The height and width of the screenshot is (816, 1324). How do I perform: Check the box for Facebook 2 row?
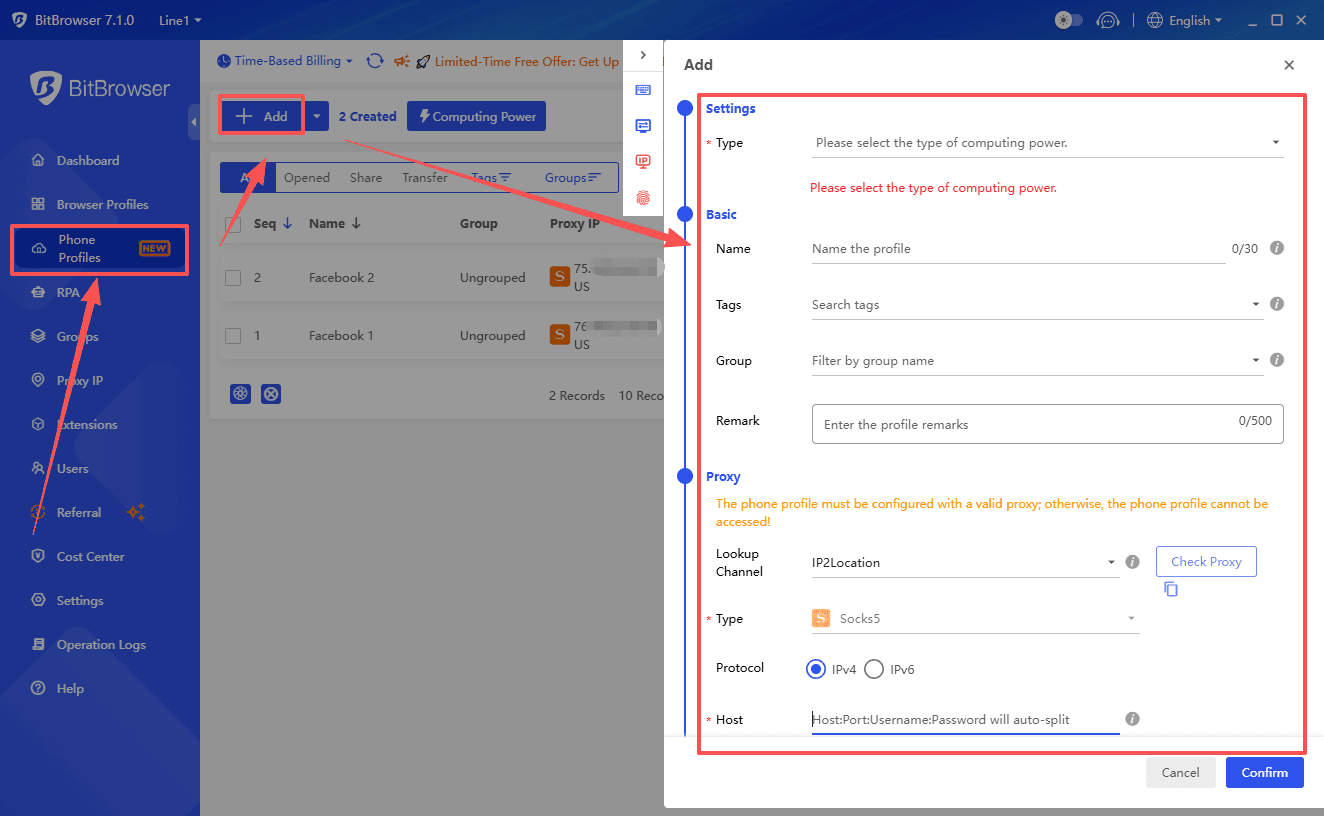point(233,278)
